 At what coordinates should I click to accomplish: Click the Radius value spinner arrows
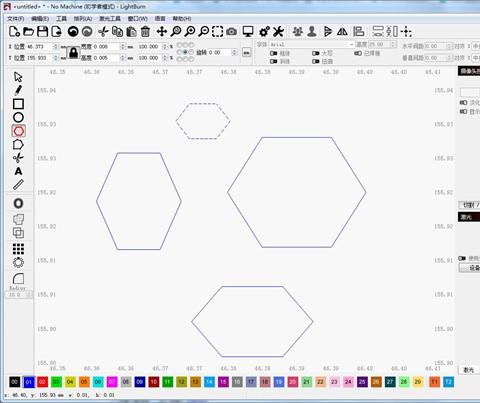(29, 295)
